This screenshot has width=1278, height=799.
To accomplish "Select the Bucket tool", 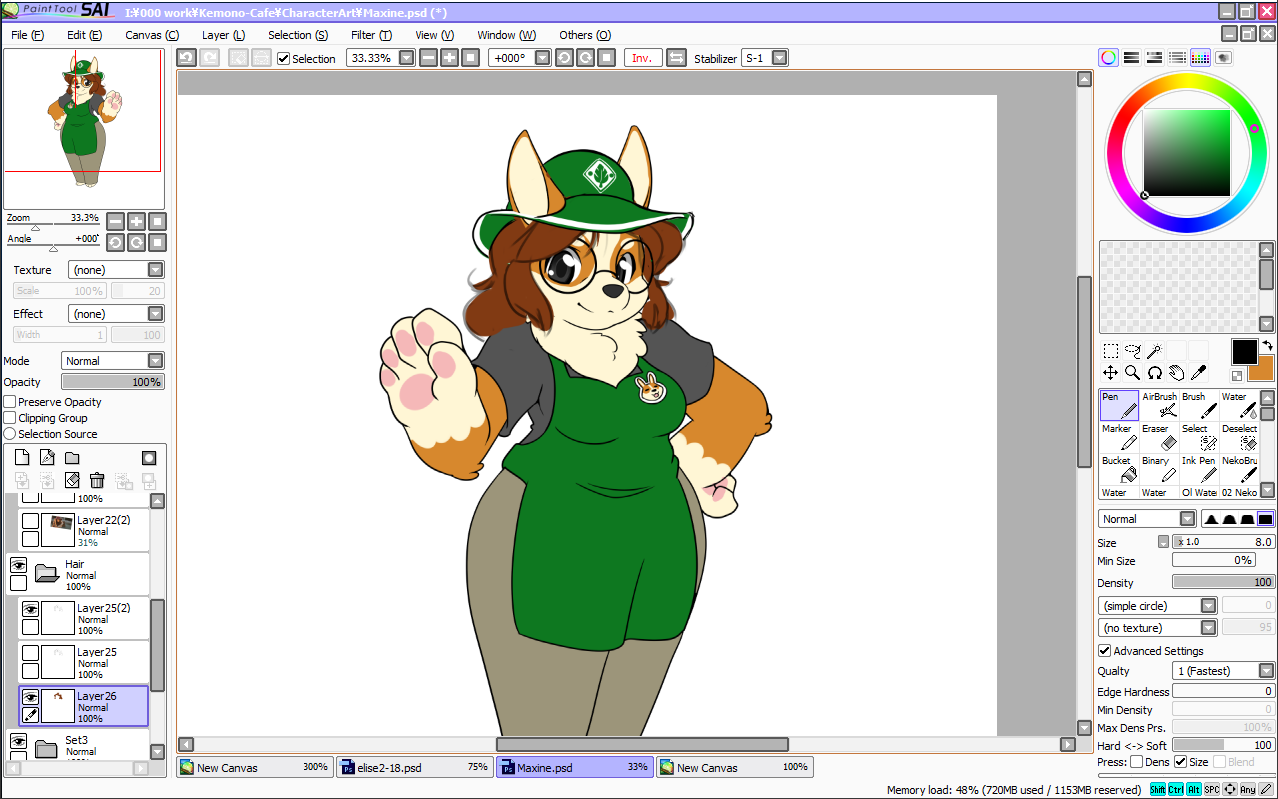I will (1119, 469).
